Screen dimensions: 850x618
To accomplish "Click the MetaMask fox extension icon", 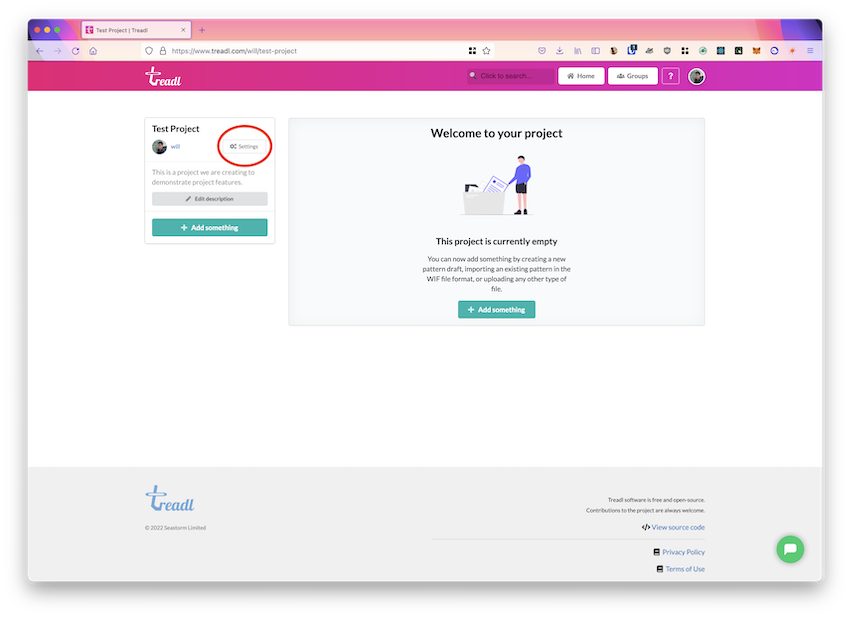I will tap(756, 51).
